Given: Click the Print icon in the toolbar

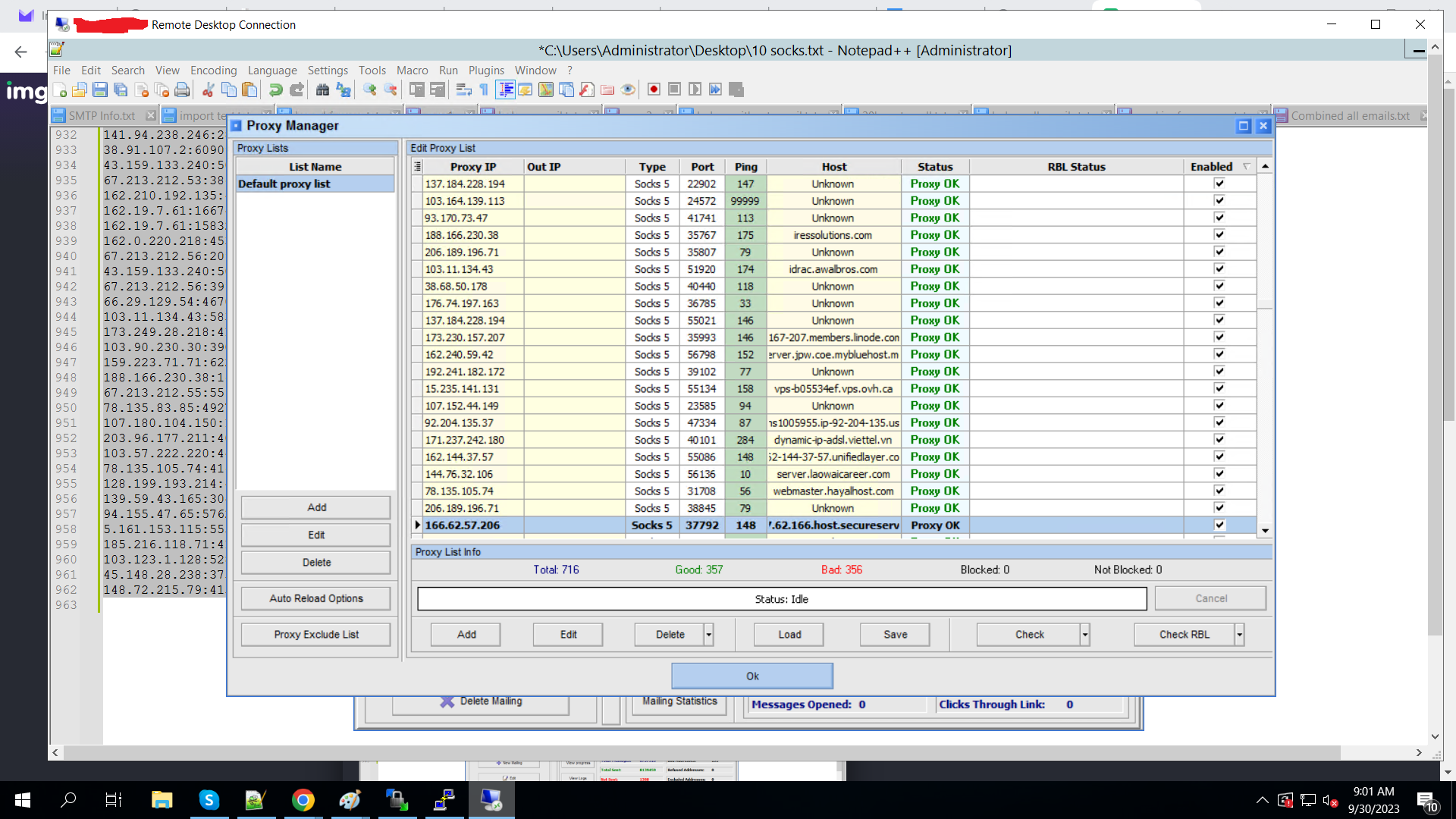Looking at the screenshot, I should [x=182, y=89].
